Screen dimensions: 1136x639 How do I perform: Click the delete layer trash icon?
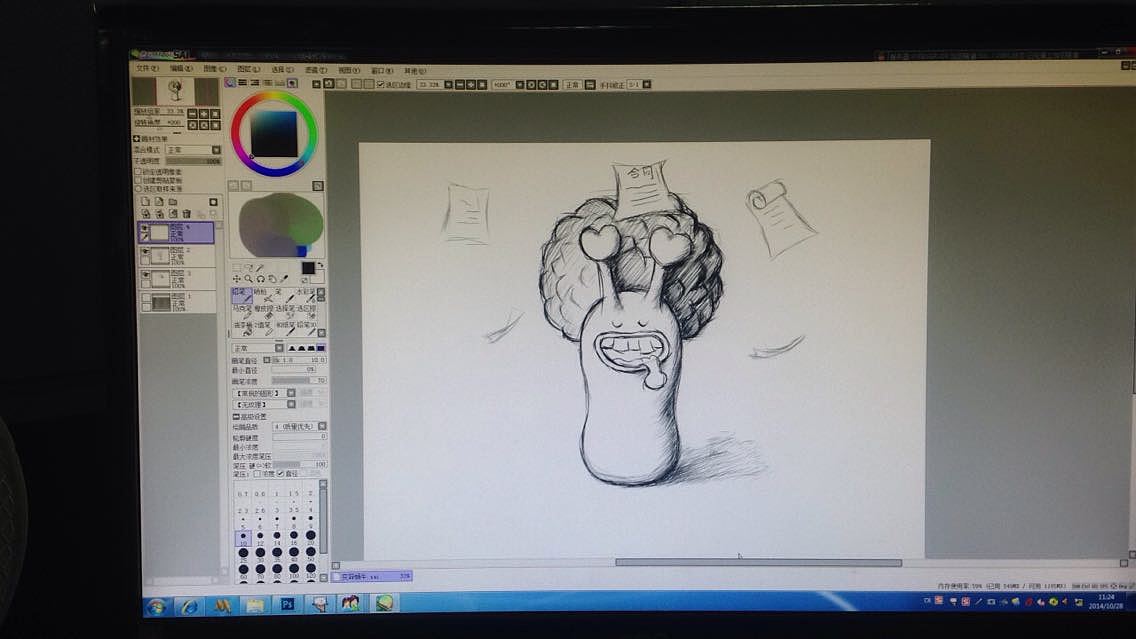point(186,213)
